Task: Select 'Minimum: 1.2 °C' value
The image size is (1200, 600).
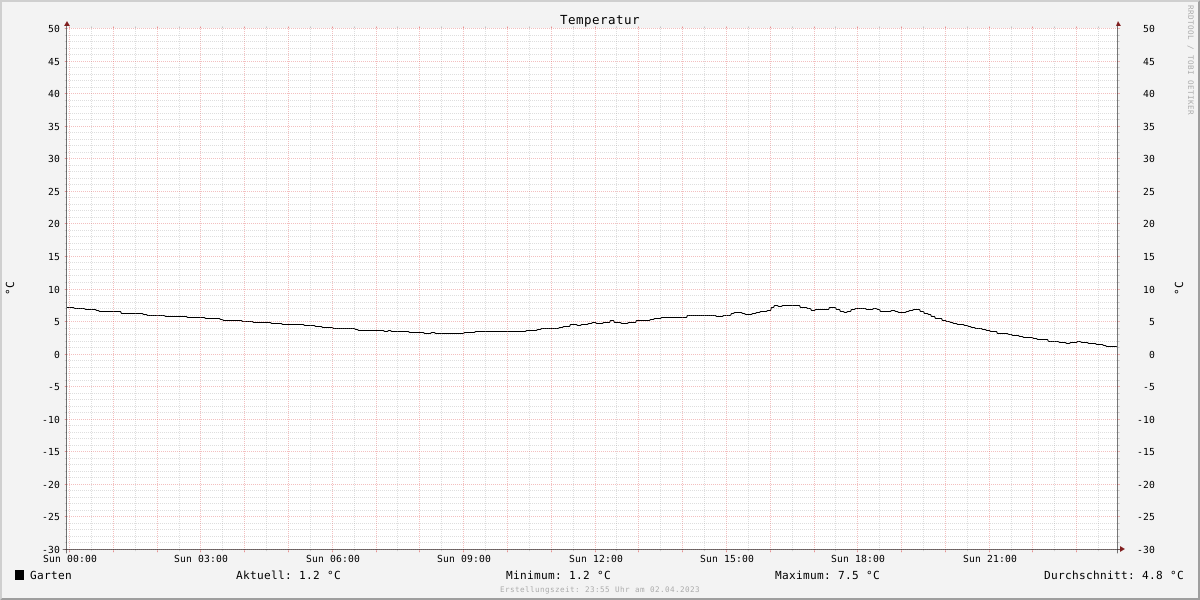Action: pyautogui.click(x=558, y=575)
